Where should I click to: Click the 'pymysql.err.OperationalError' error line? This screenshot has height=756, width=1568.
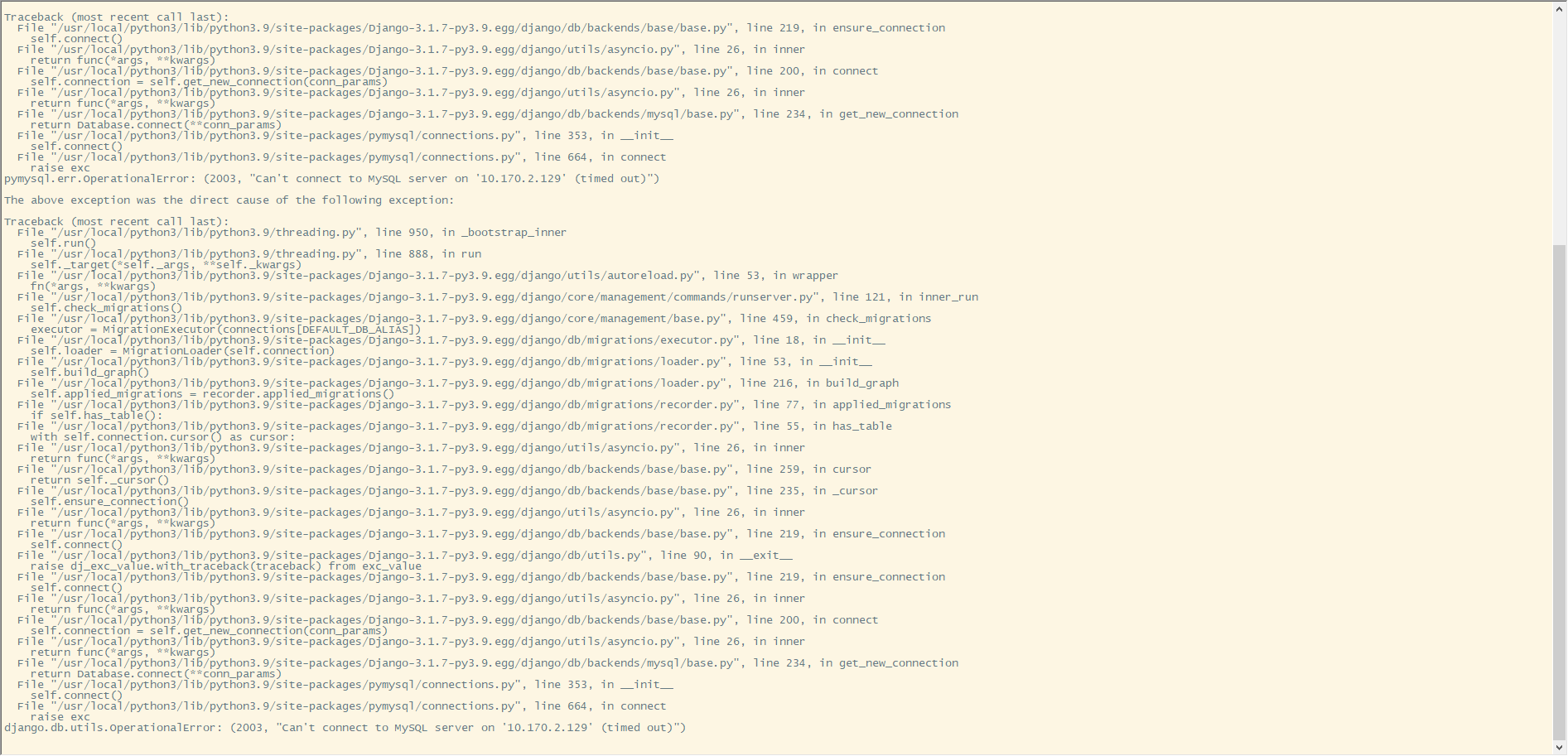[332, 179]
